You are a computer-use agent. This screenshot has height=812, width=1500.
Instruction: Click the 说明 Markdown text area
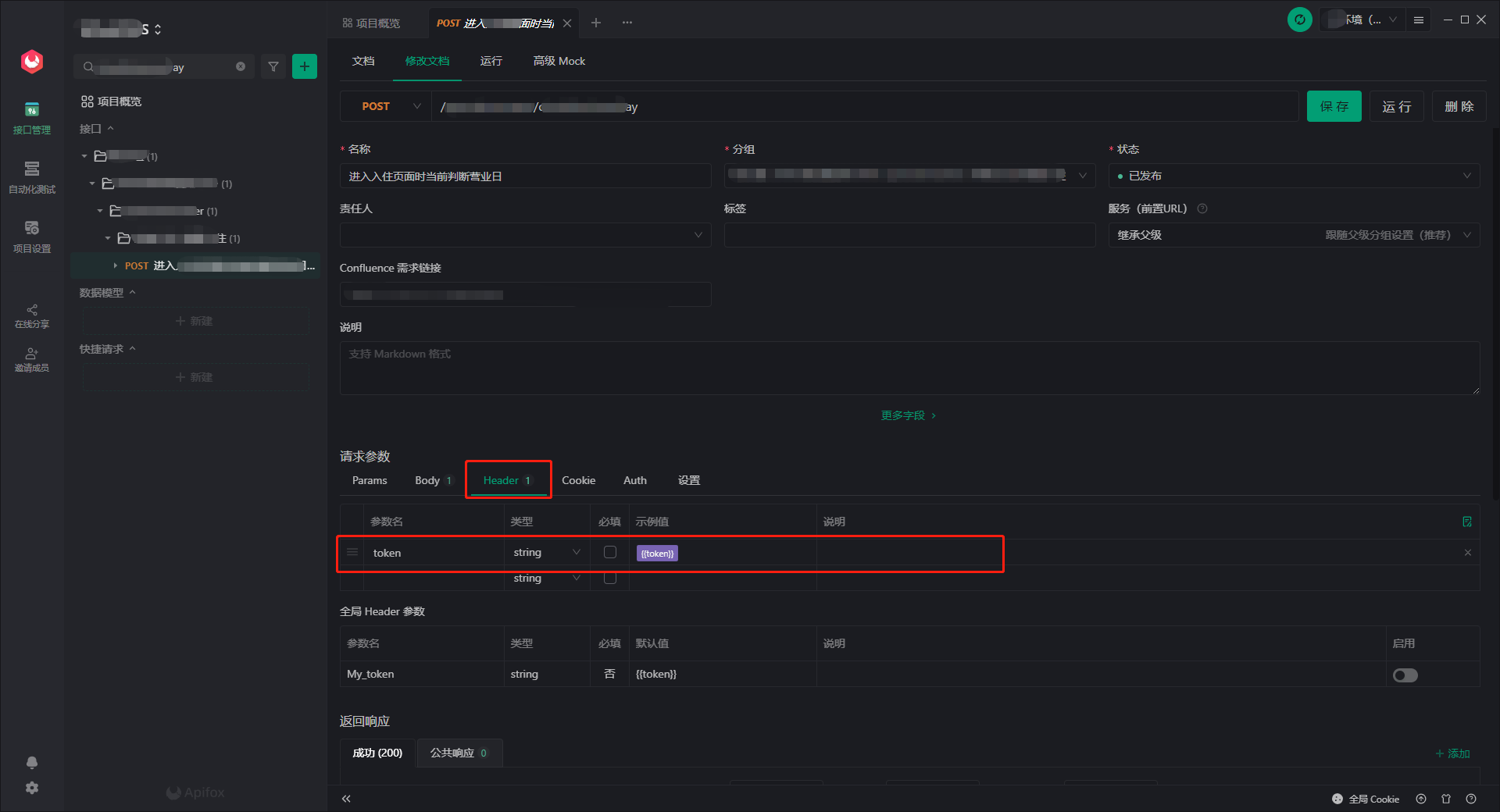tap(909, 368)
